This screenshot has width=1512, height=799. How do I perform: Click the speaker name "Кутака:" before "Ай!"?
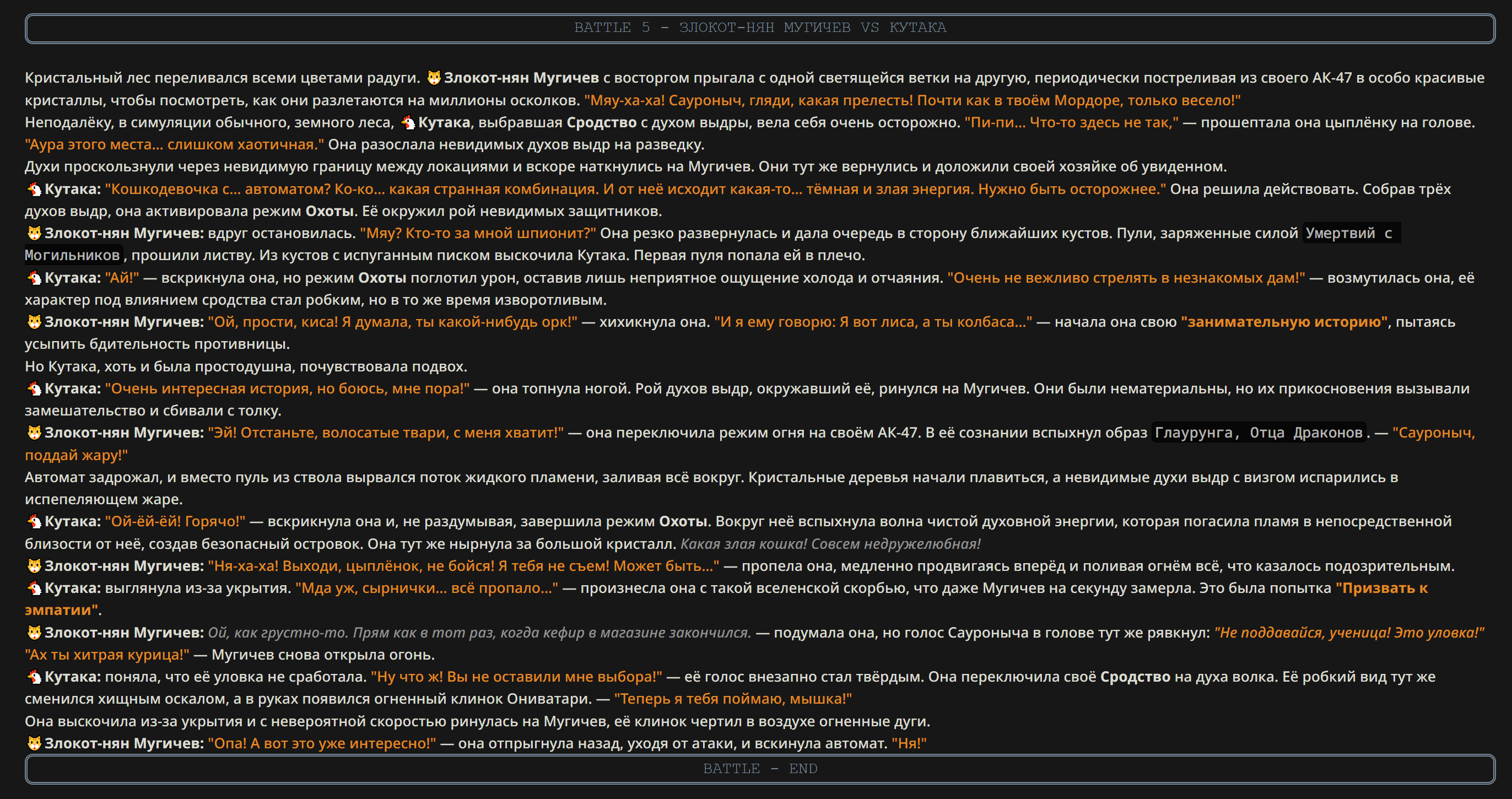click(x=73, y=278)
